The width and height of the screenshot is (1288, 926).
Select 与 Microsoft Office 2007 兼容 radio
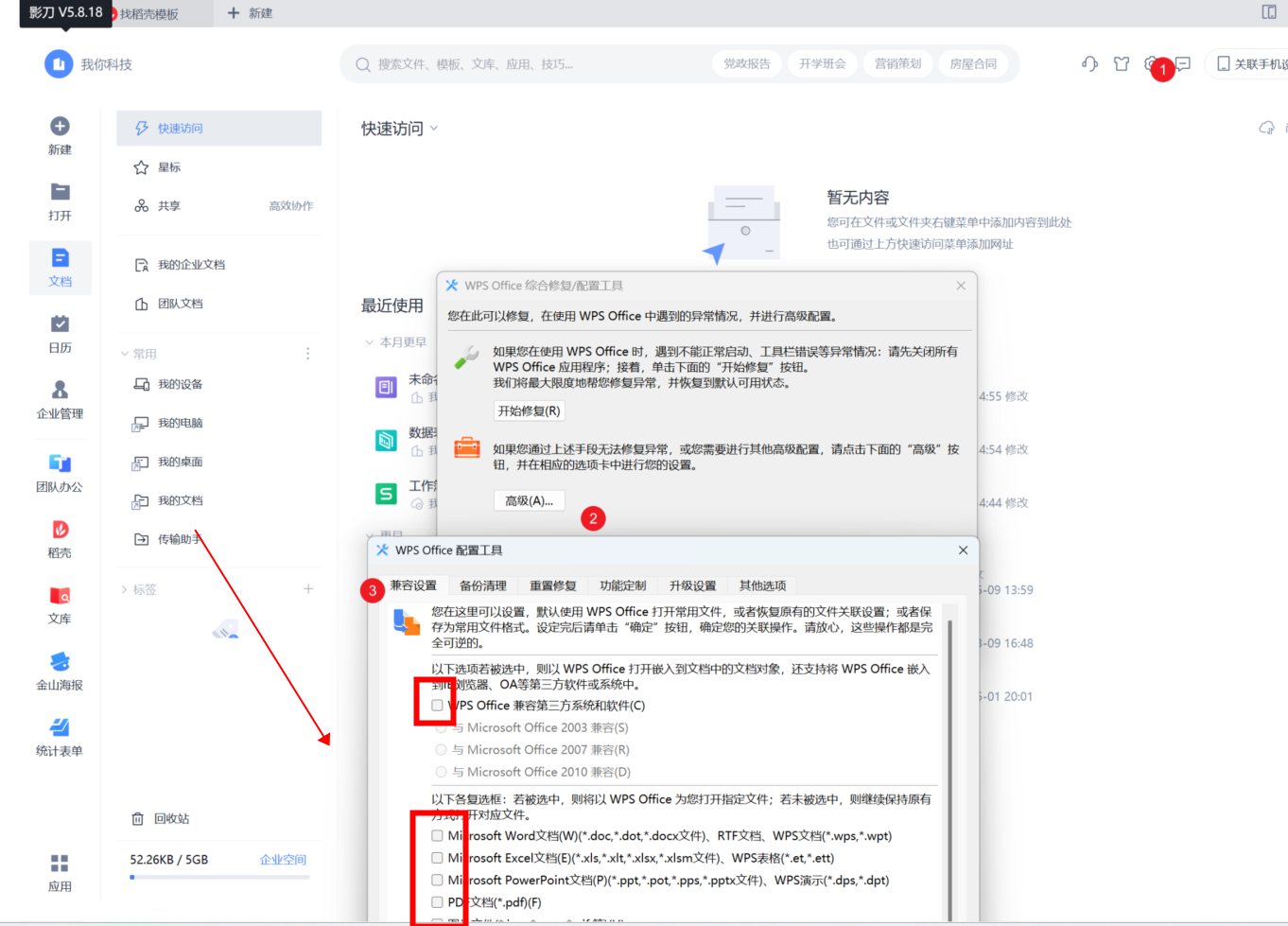(x=441, y=750)
